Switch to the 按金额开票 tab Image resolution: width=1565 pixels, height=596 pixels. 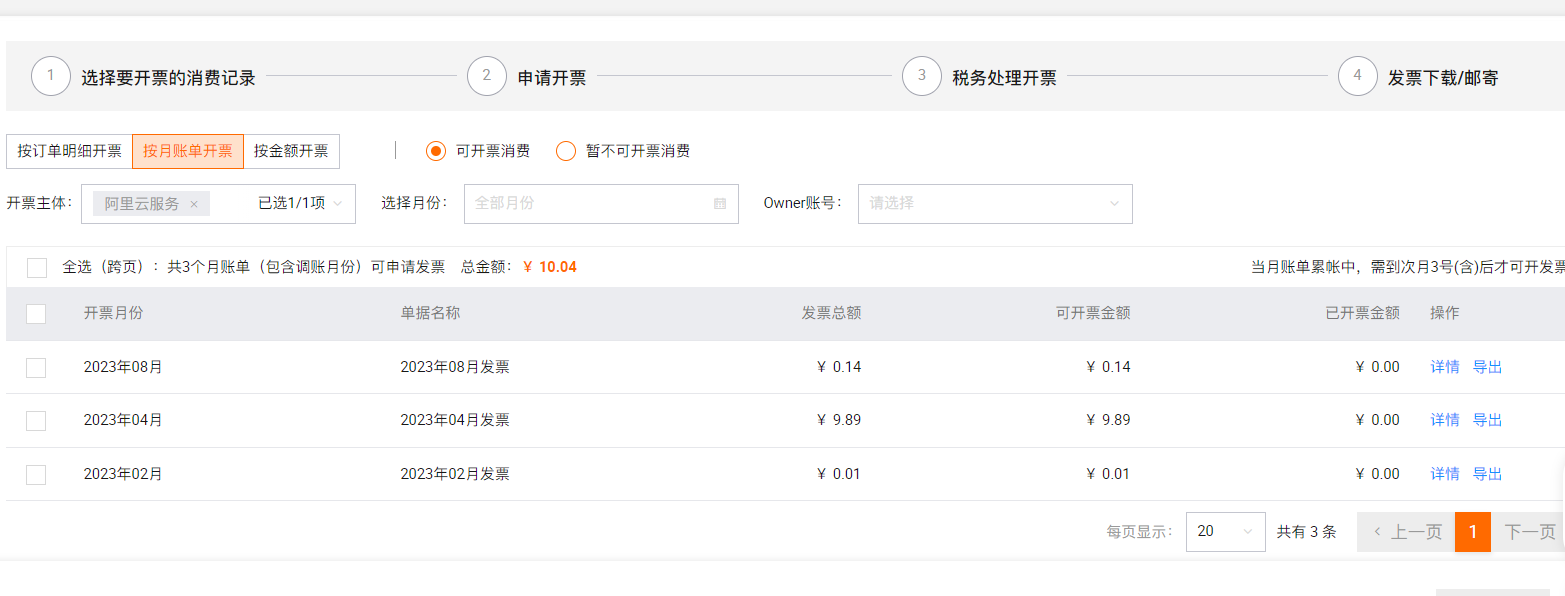tap(291, 151)
